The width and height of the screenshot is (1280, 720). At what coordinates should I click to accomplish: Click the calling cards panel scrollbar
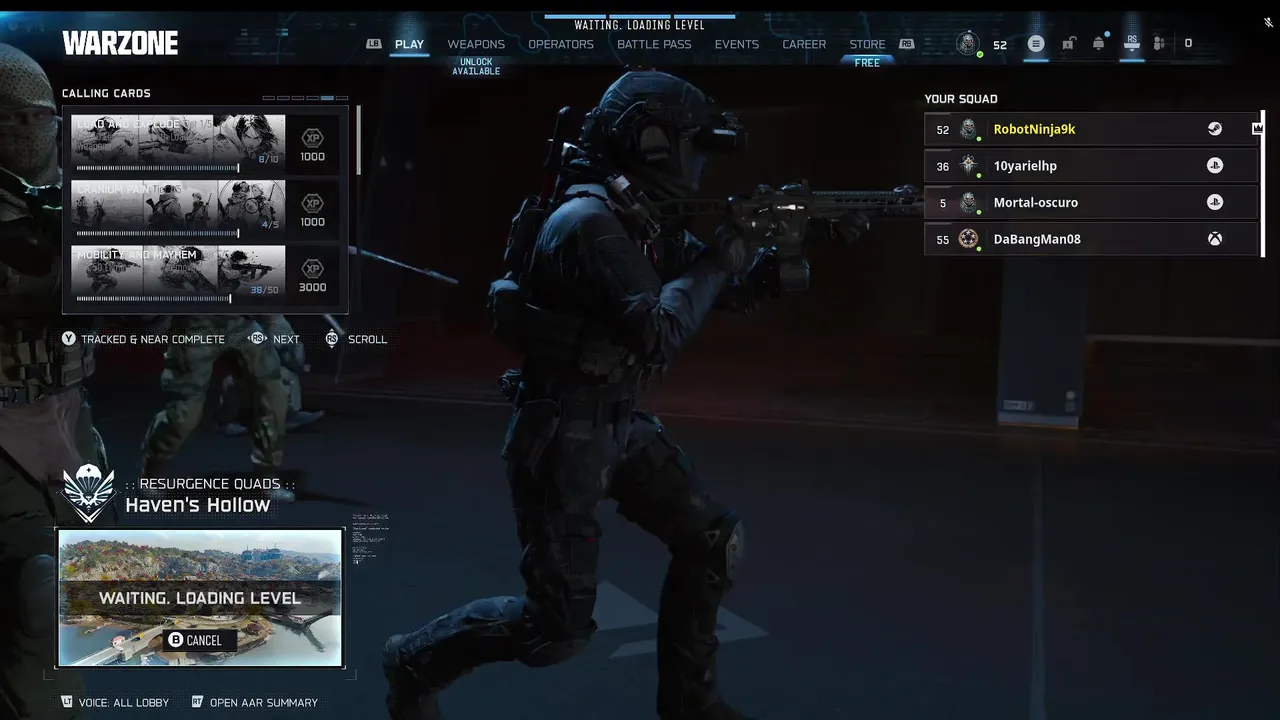[x=358, y=140]
